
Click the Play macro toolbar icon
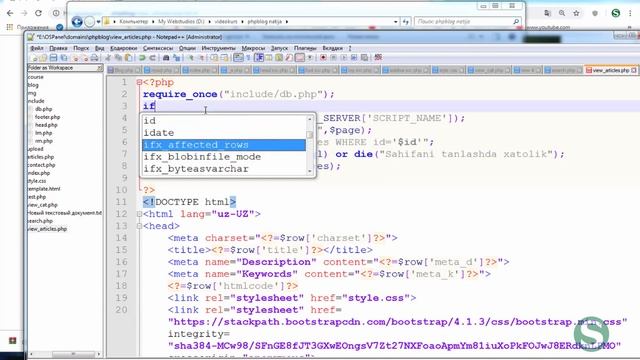tap(344, 58)
